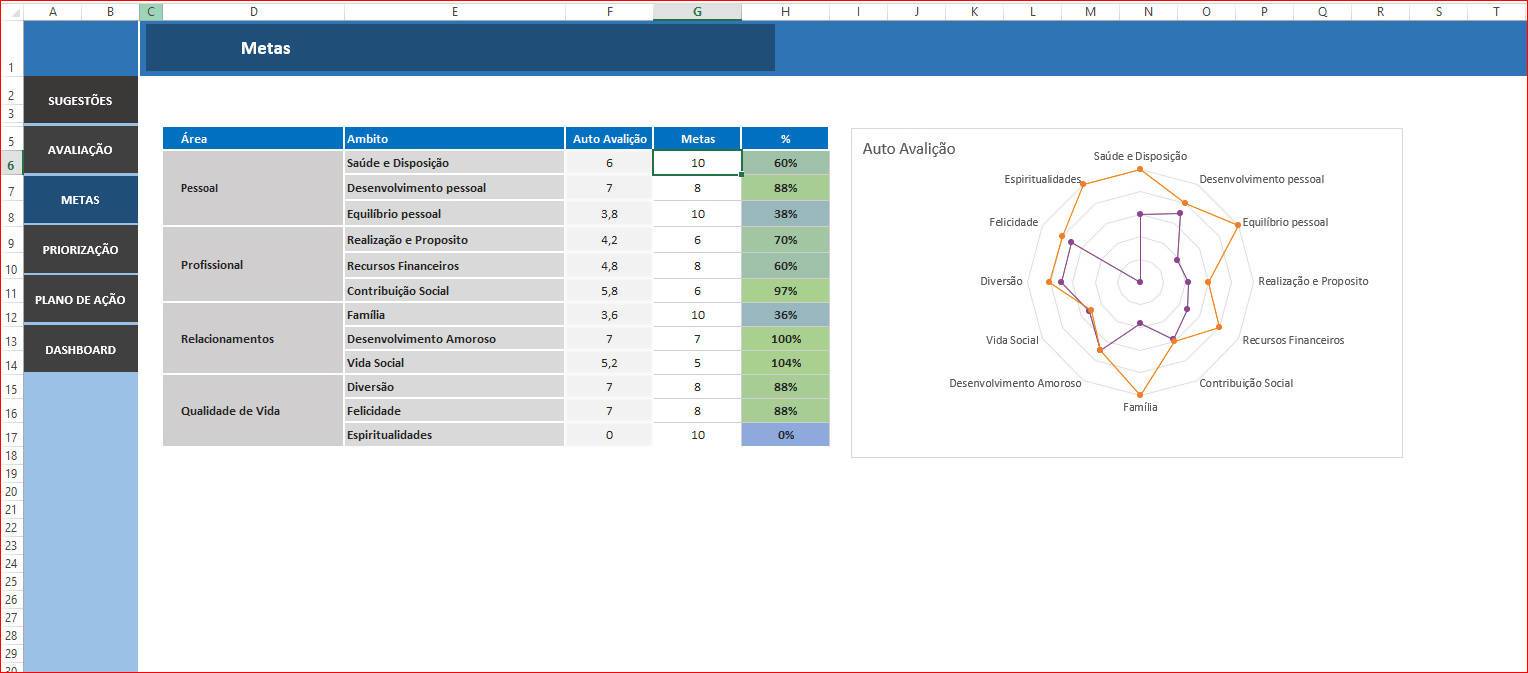1528x673 pixels.
Task: Select column H header
Action: [x=785, y=12]
